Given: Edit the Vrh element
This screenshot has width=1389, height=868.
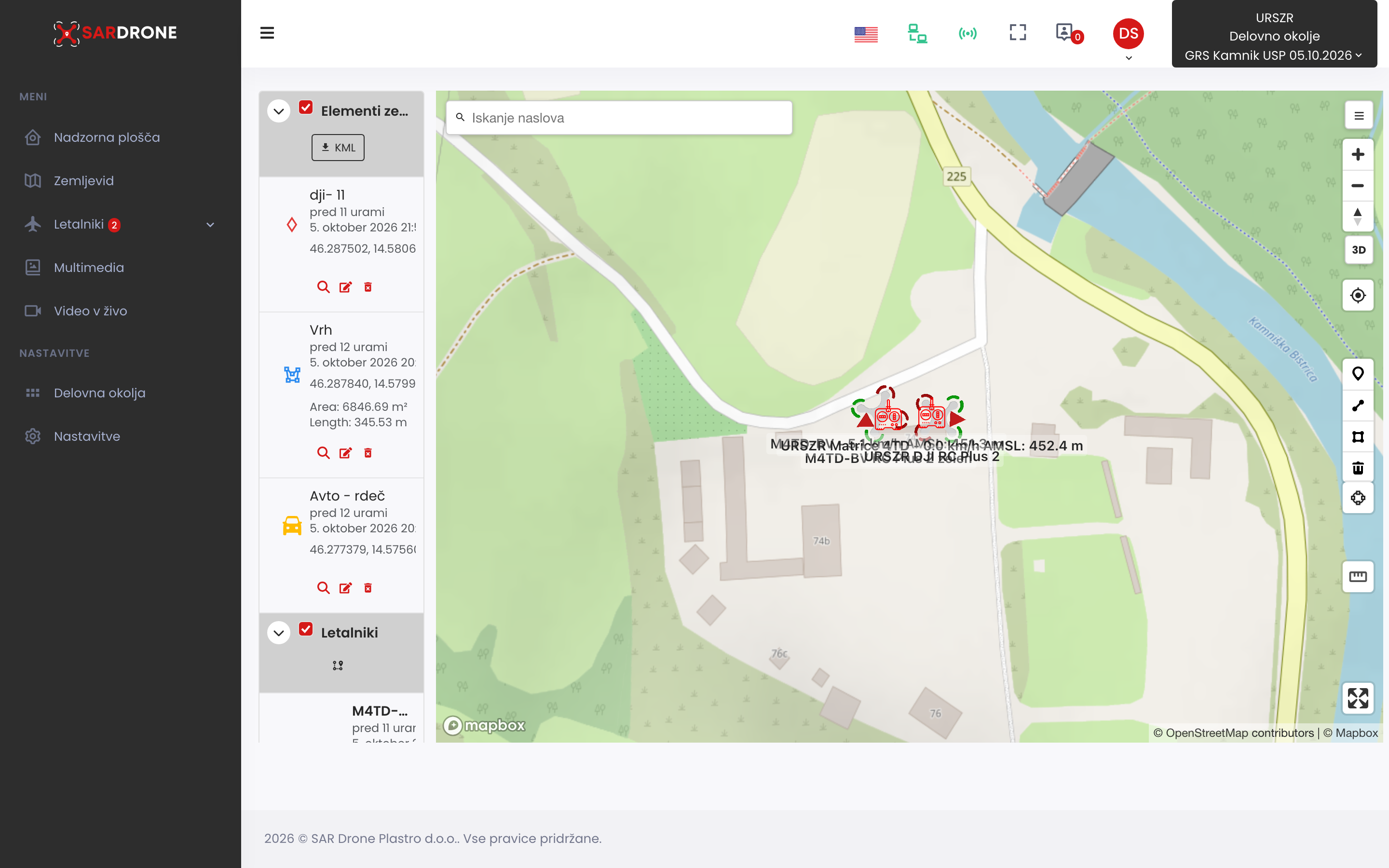Looking at the screenshot, I should point(345,453).
